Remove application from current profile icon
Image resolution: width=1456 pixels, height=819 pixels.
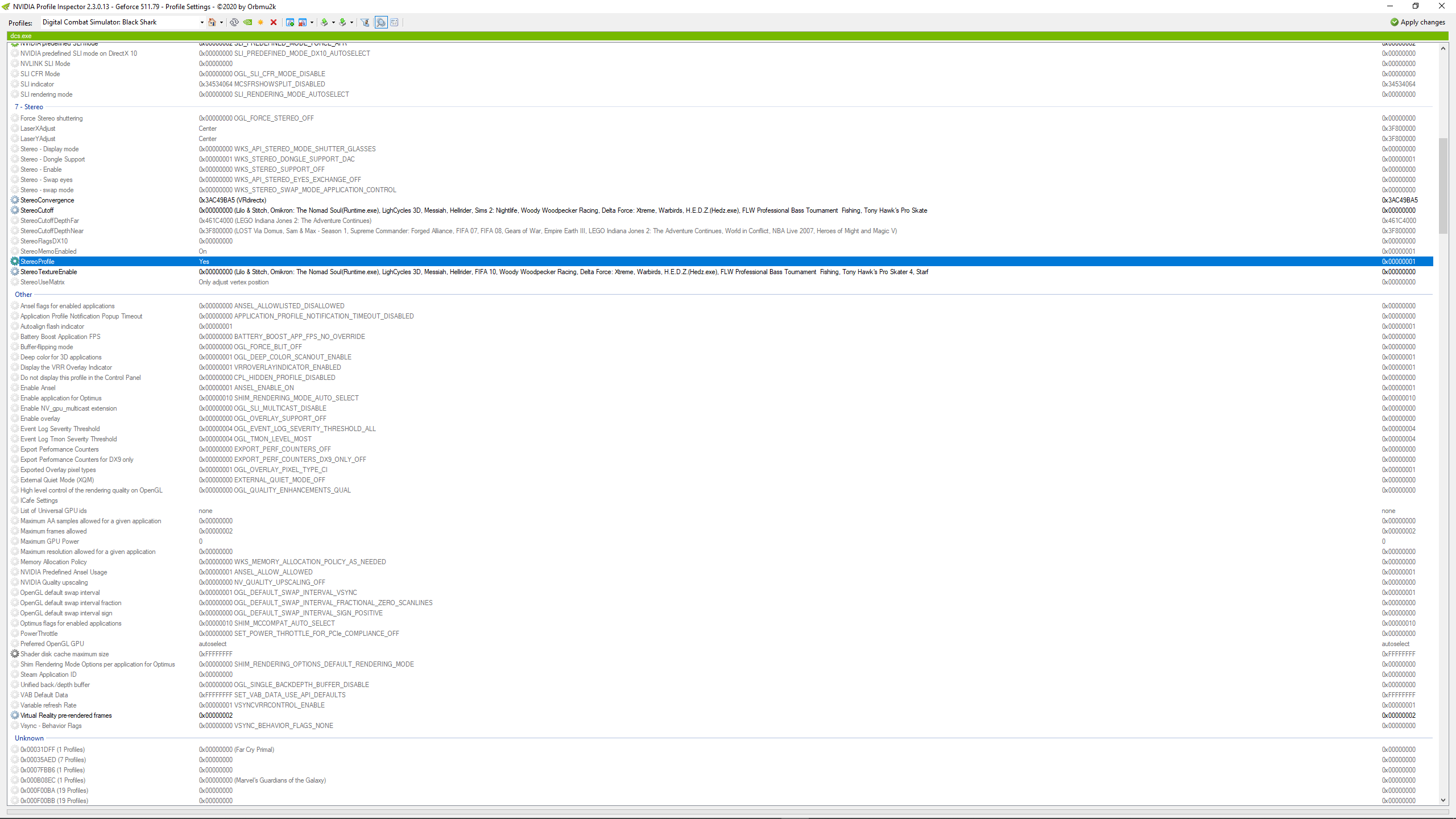point(303,22)
